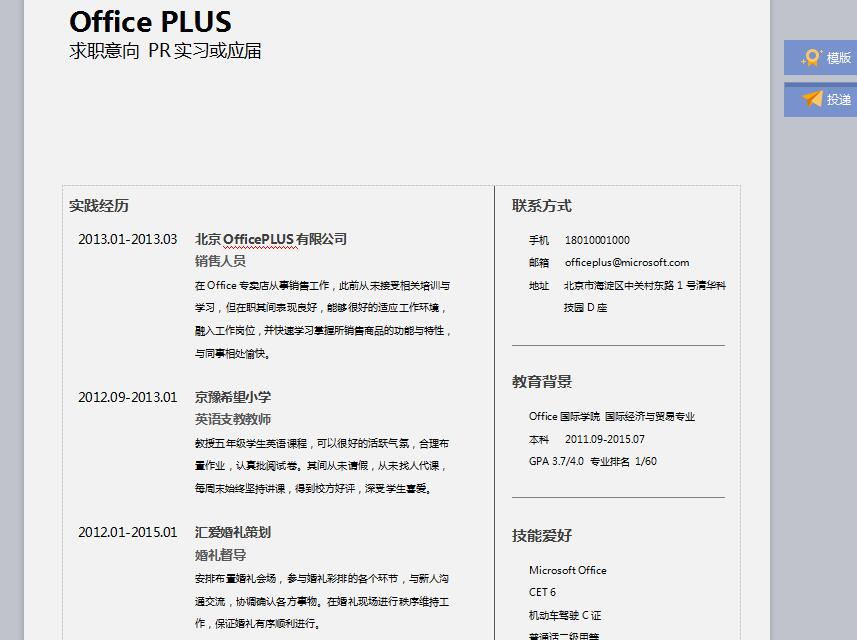Click the 英语支教教师 position title
This screenshot has height=640, width=857.
click(233, 419)
